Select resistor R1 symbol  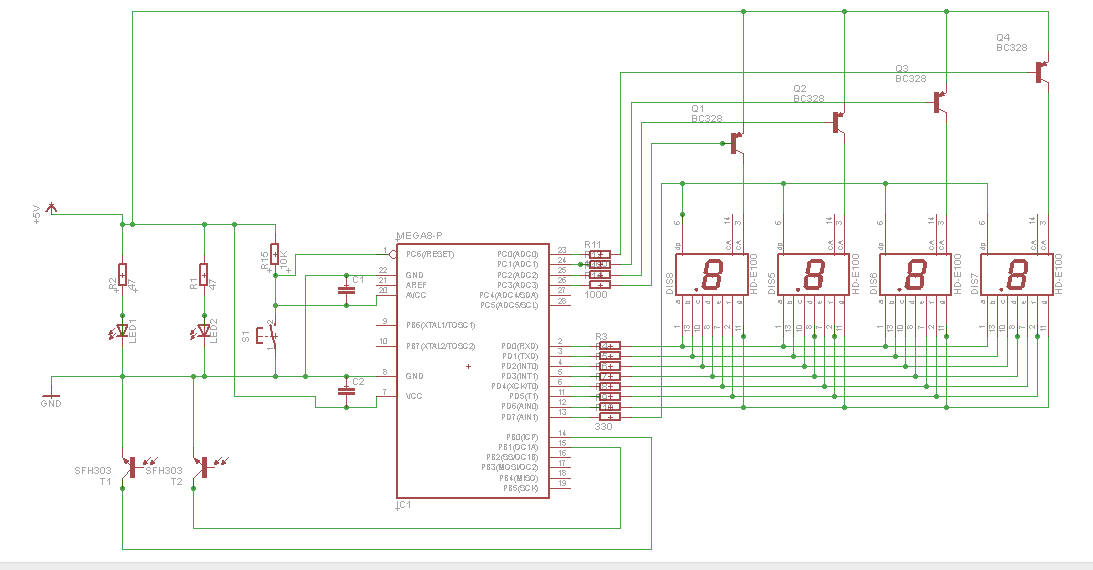[x=204, y=275]
